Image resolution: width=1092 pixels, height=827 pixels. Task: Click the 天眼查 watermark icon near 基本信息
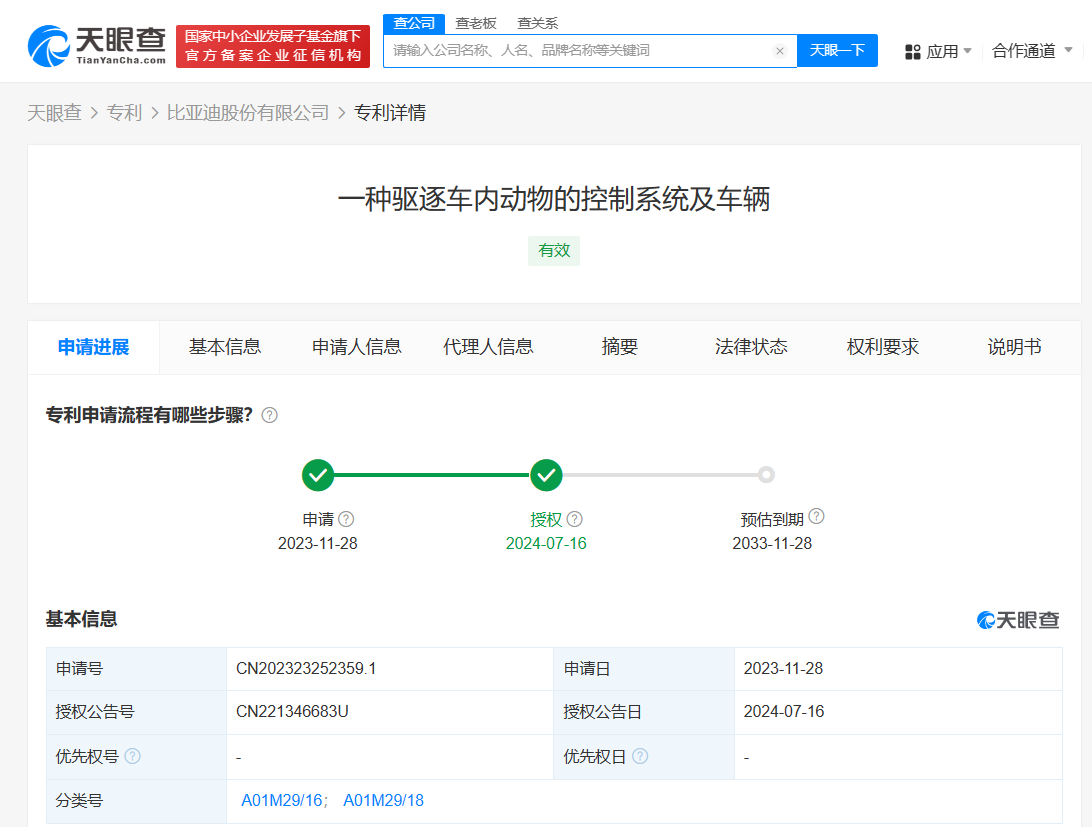987,620
